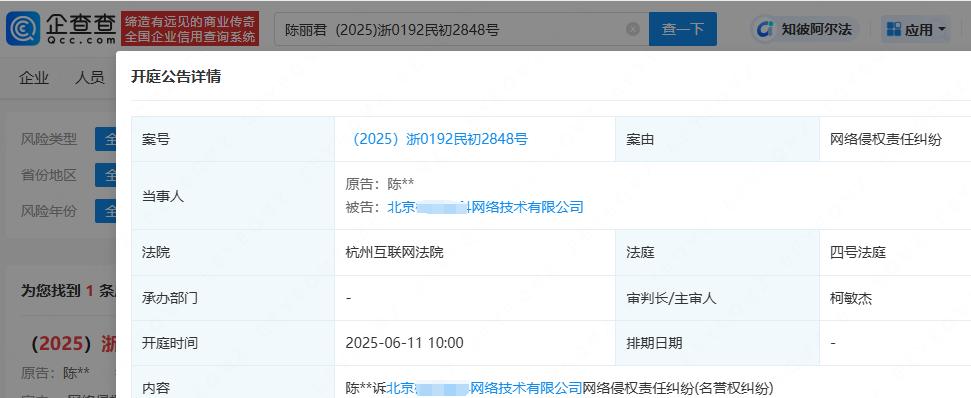Image resolution: width=971 pixels, height=398 pixels.
Task: Select the 承办部门 label cell
Action: pyautogui.click(x=233, y=298)
